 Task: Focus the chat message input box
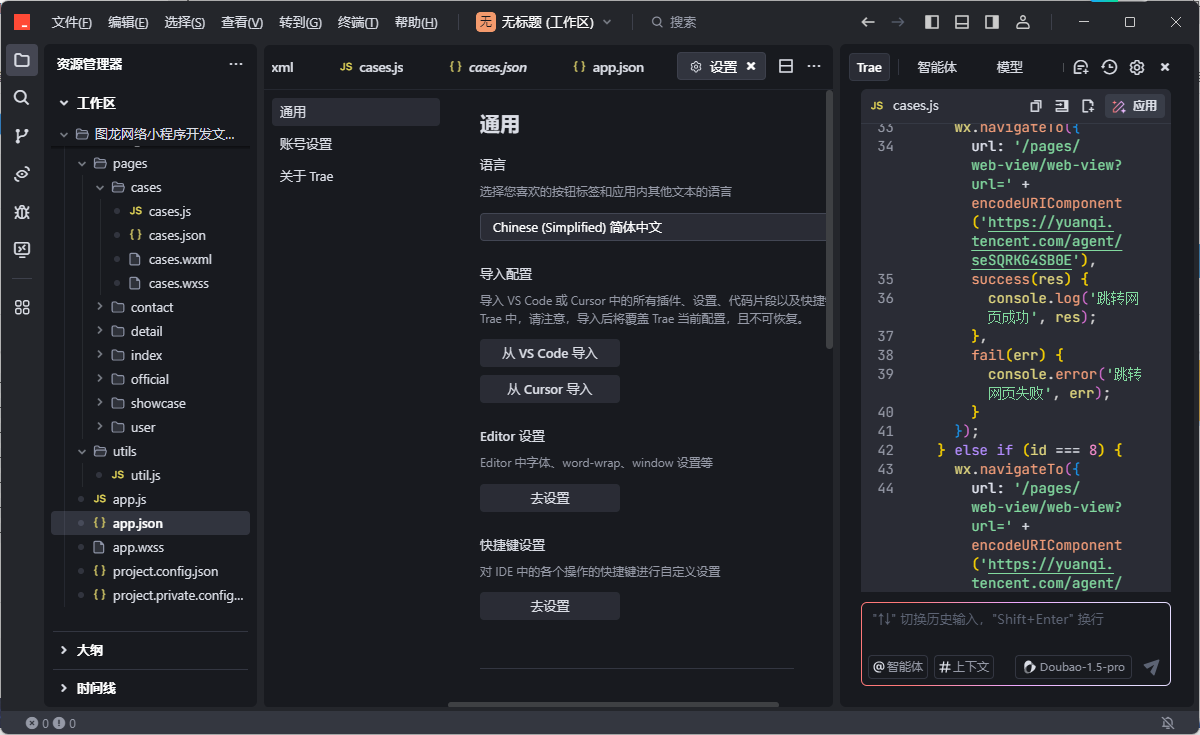point(1015,620)
